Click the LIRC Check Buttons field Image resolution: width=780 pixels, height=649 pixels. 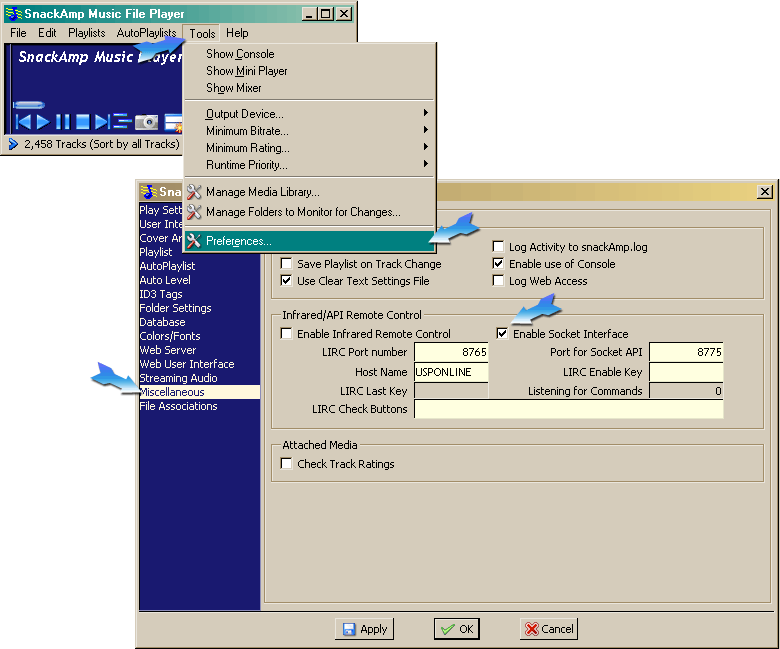(569, 409)
